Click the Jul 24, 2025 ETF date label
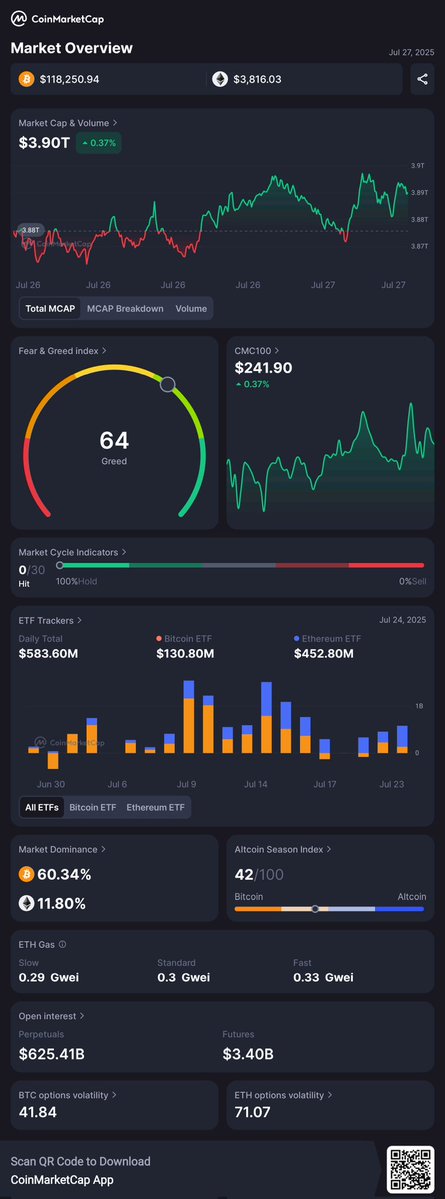The width and height of the screenshot is (445, 1199). 403,620
